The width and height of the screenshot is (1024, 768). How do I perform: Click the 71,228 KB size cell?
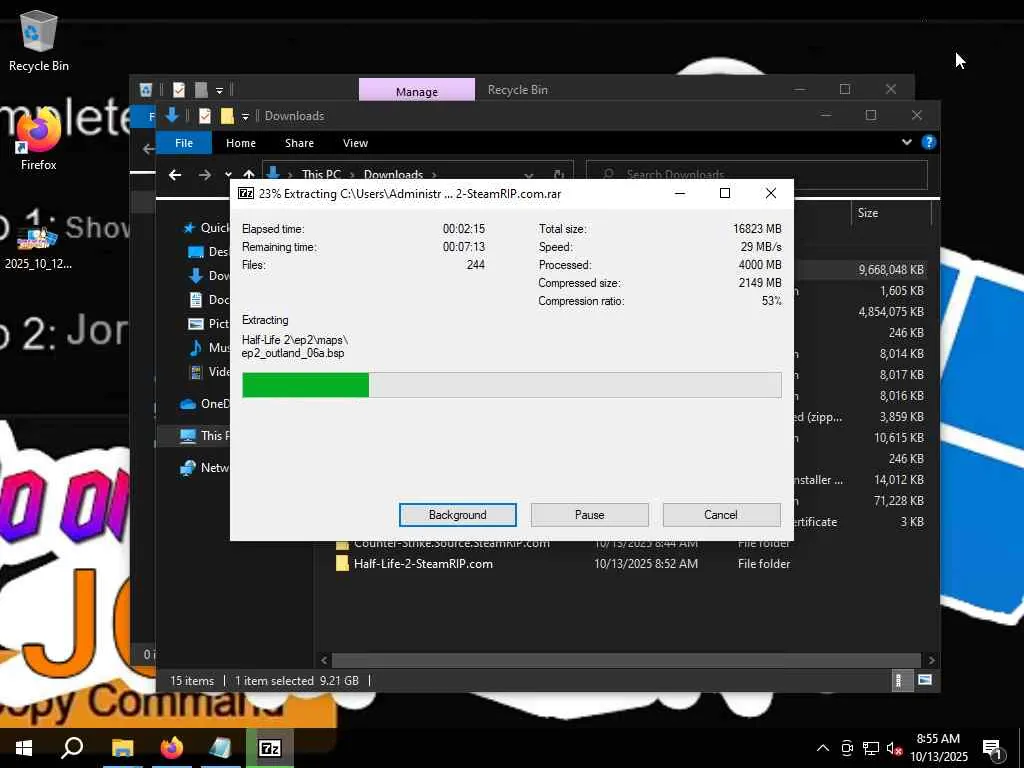901,500
